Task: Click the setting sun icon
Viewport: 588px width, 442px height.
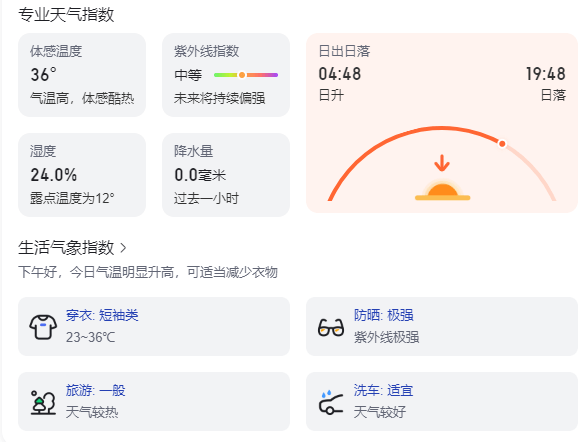Action: tap(442, 192)
